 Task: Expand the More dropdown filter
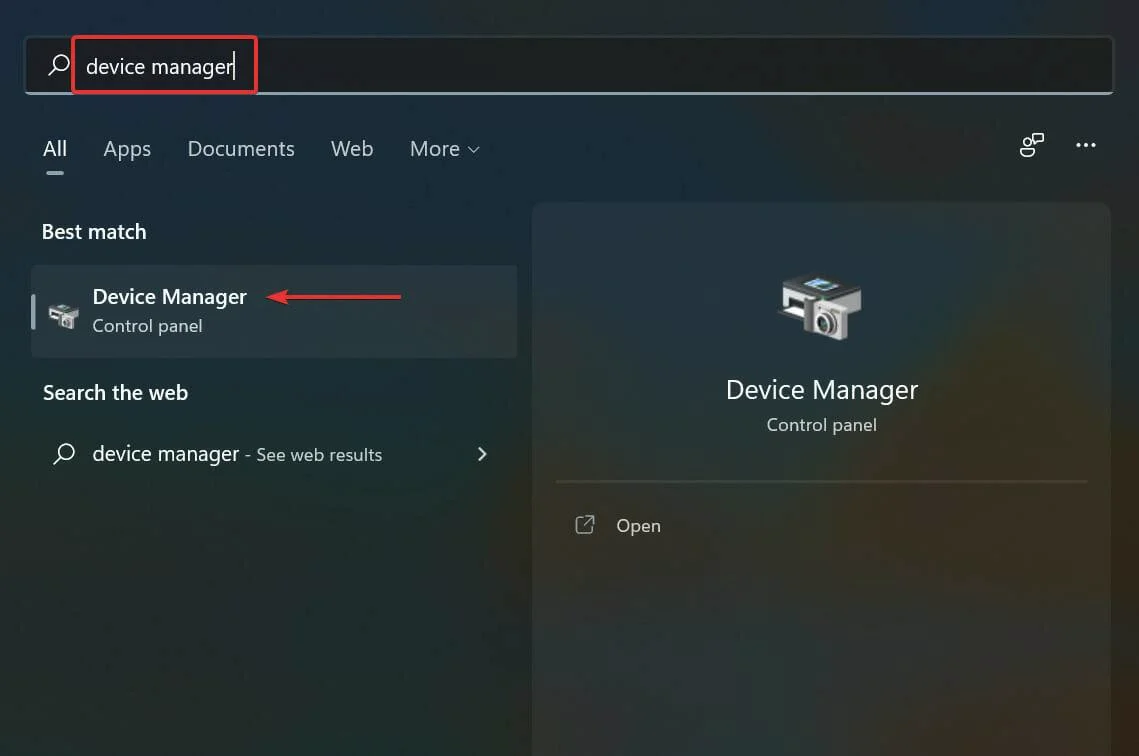tap(445, 149)
